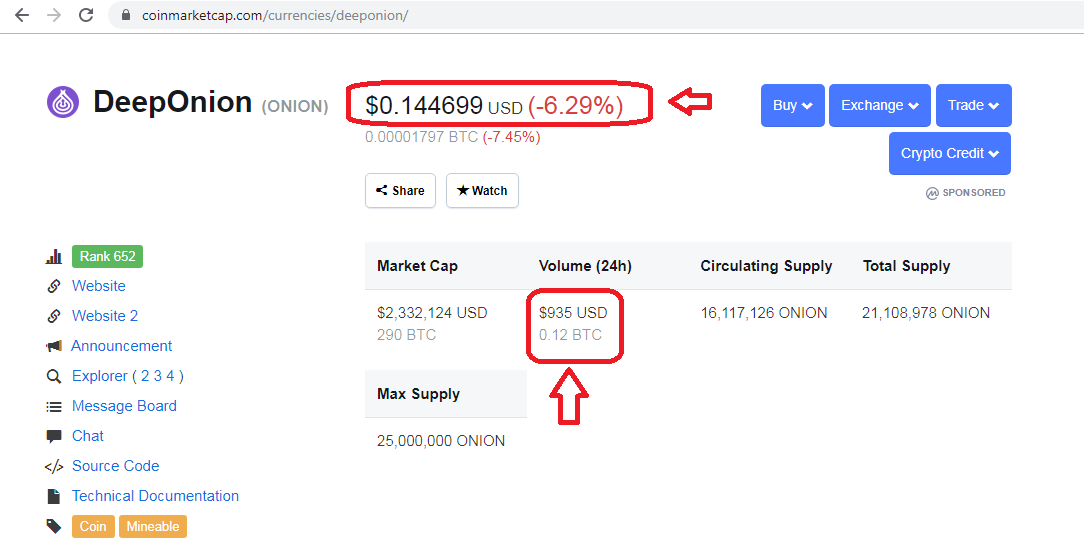Click the Mineable tag
1084x555 pixels.
[x=153, y=527]
